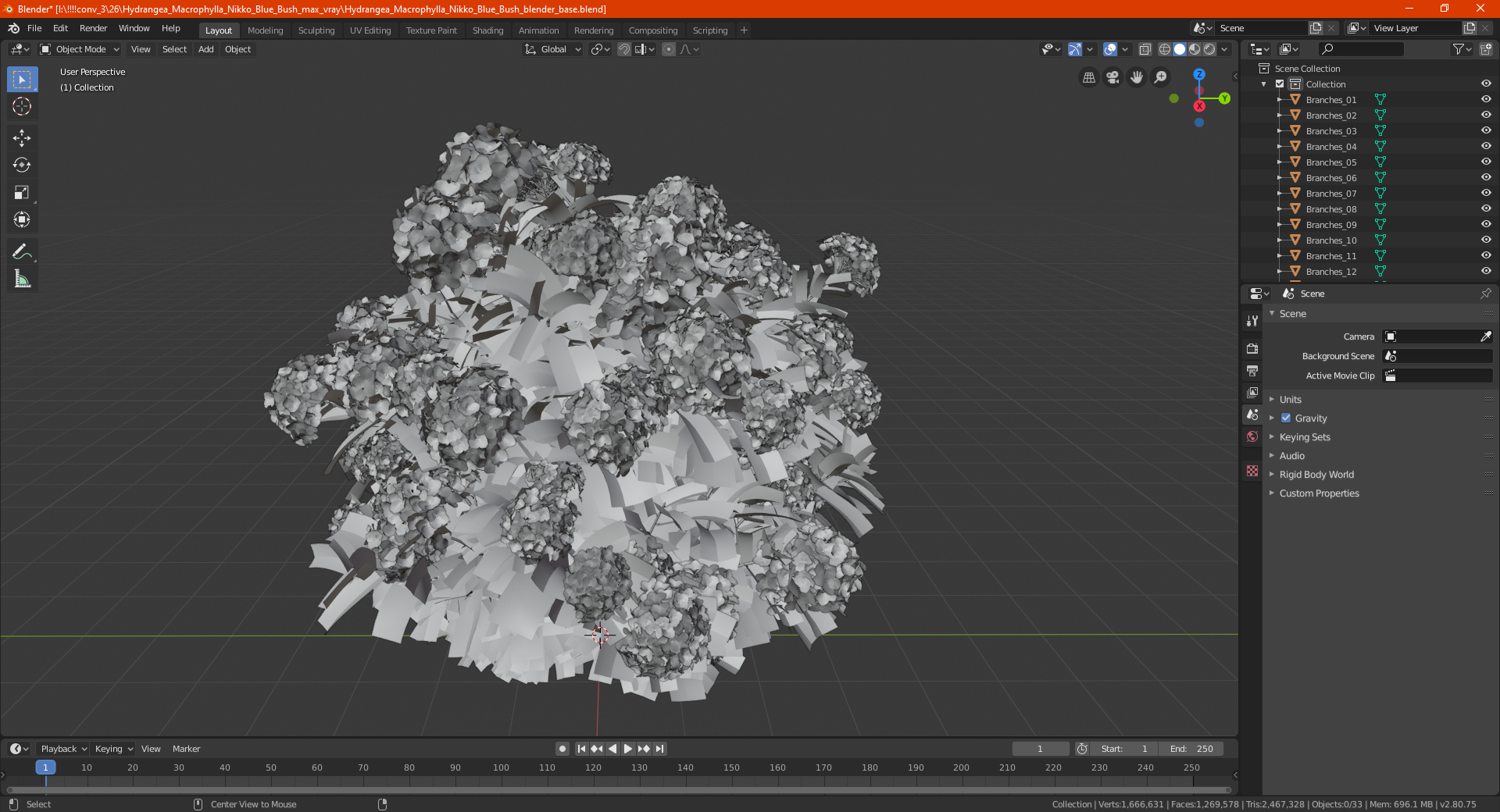The image size is (1500, 812).
Task: Toggle X-ray display mode
Action: pyautogui.click(x=1145, y=49)
